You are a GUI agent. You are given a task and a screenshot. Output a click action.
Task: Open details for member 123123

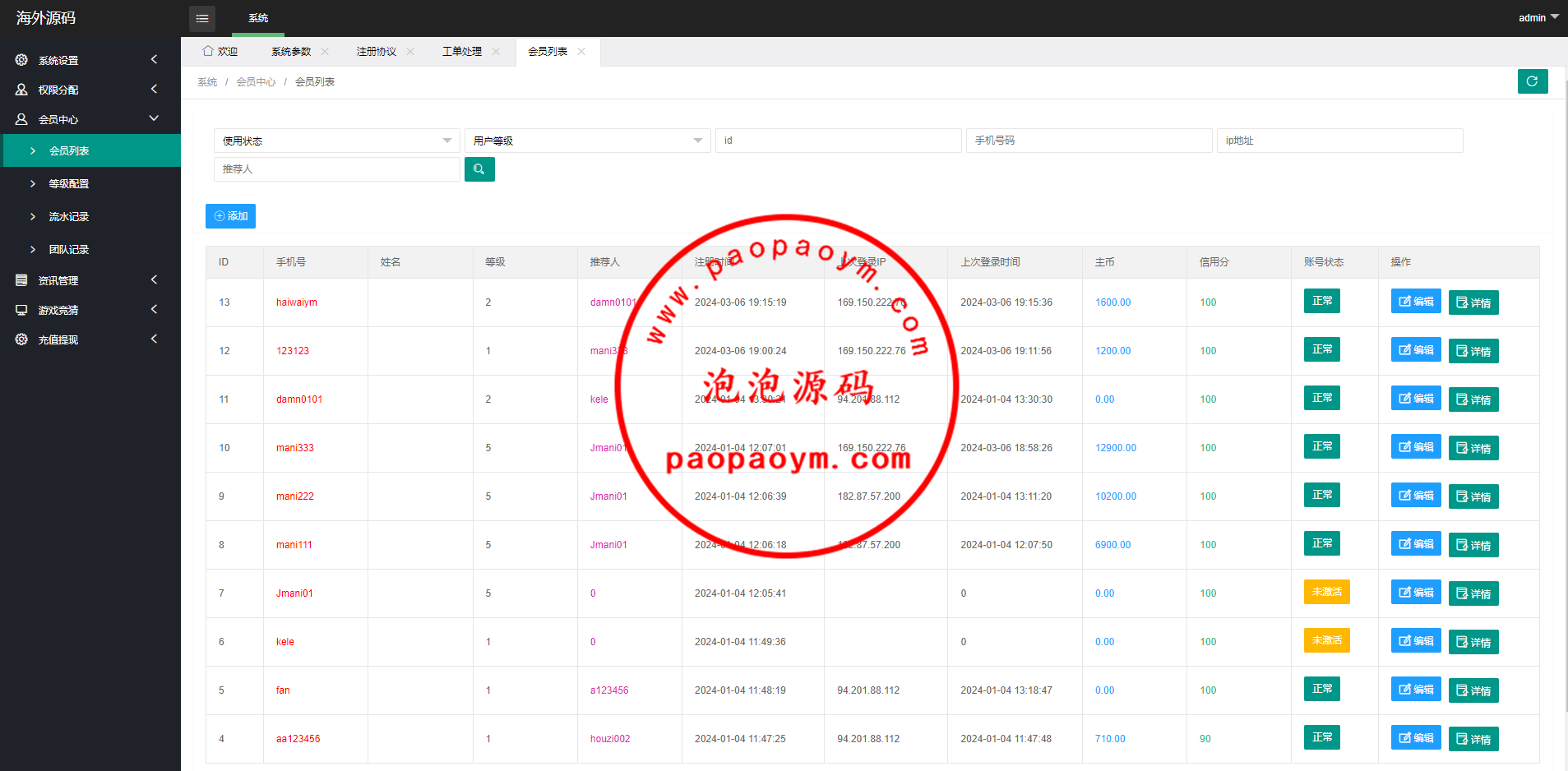click(1473, 351)
